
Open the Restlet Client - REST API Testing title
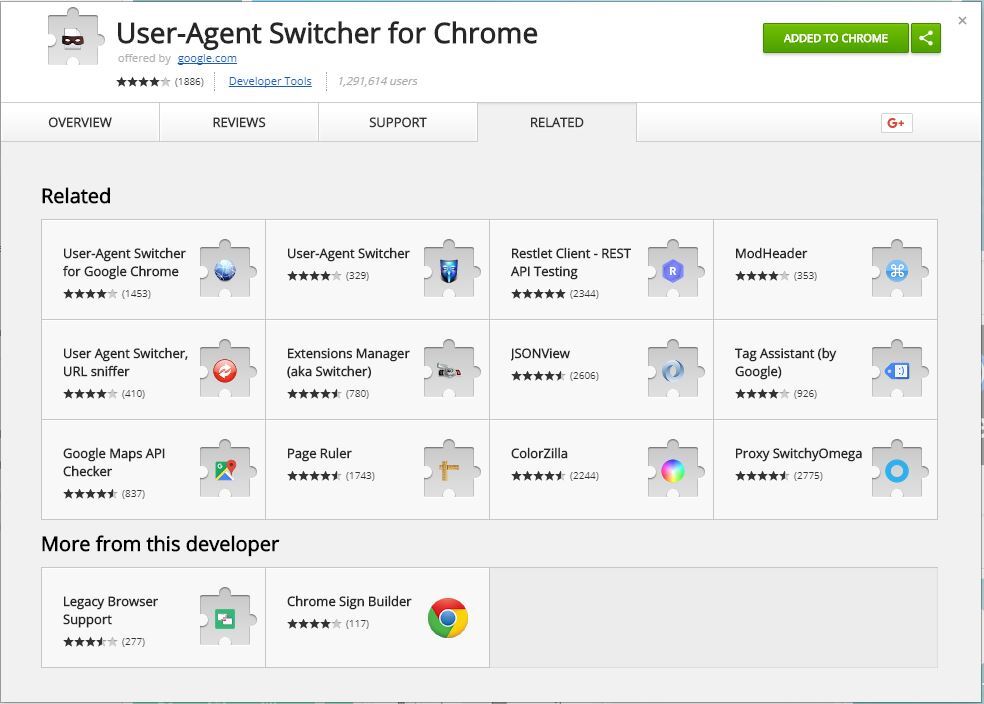(570, 262)
